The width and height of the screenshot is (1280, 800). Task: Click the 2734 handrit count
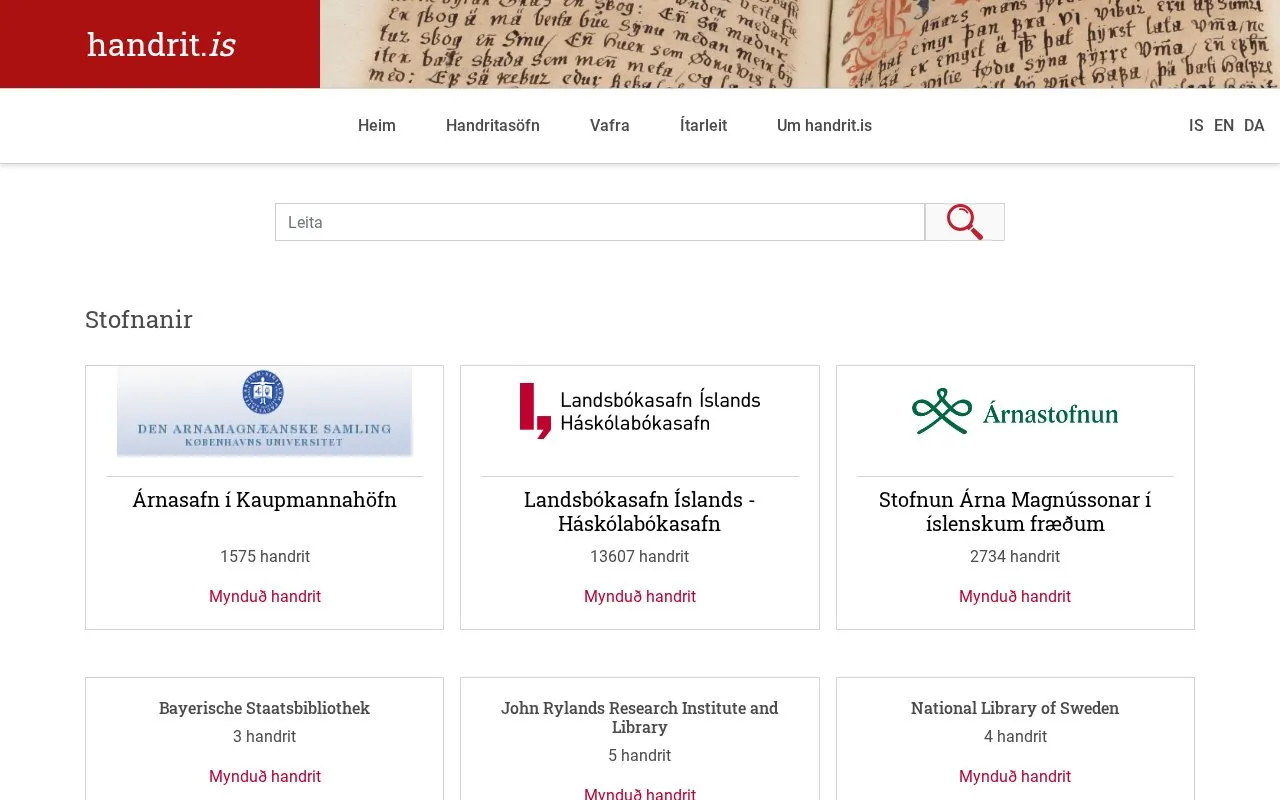click(1015, 556)
